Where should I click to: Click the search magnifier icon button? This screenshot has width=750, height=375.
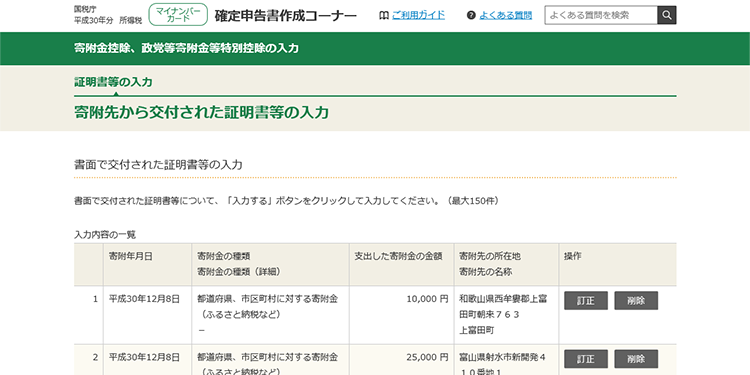[667, 15]
